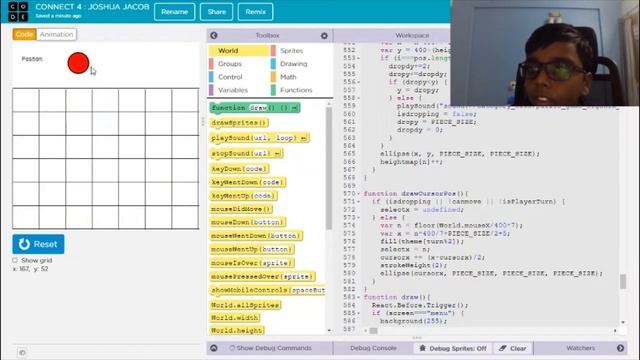
Task: Click the toolbox scroll down arrow
Action: tap(329, 330)
